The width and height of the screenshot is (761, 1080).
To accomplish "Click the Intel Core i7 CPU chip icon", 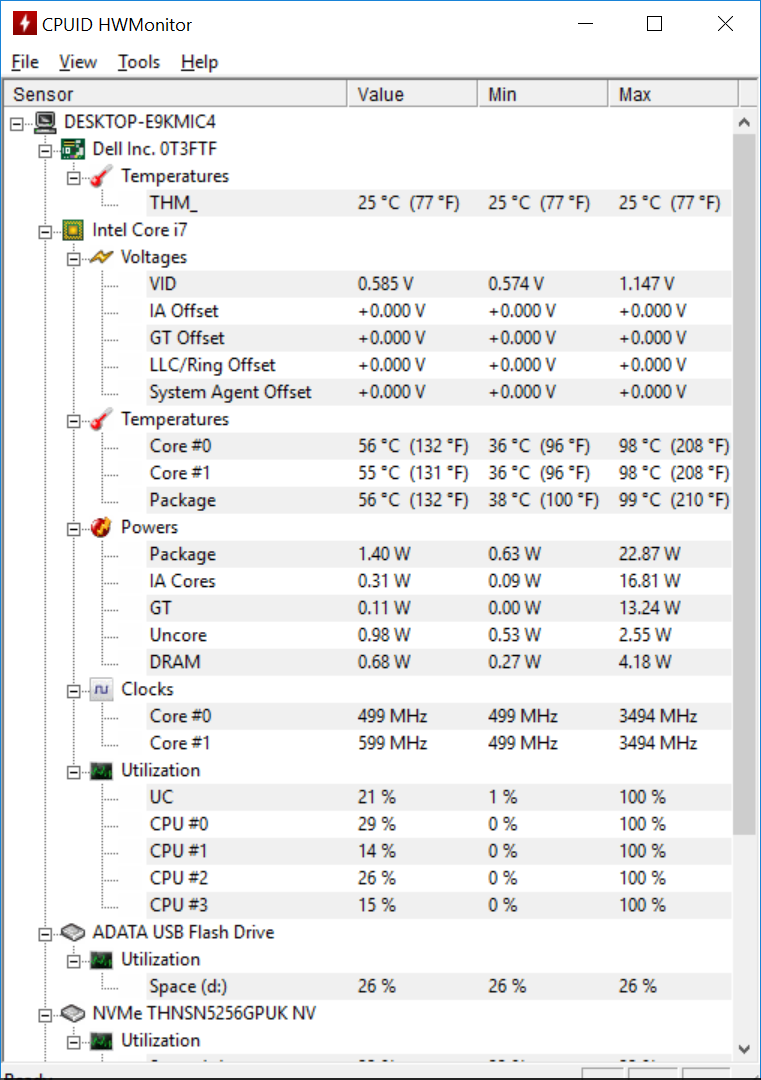I will coord(73,231).
